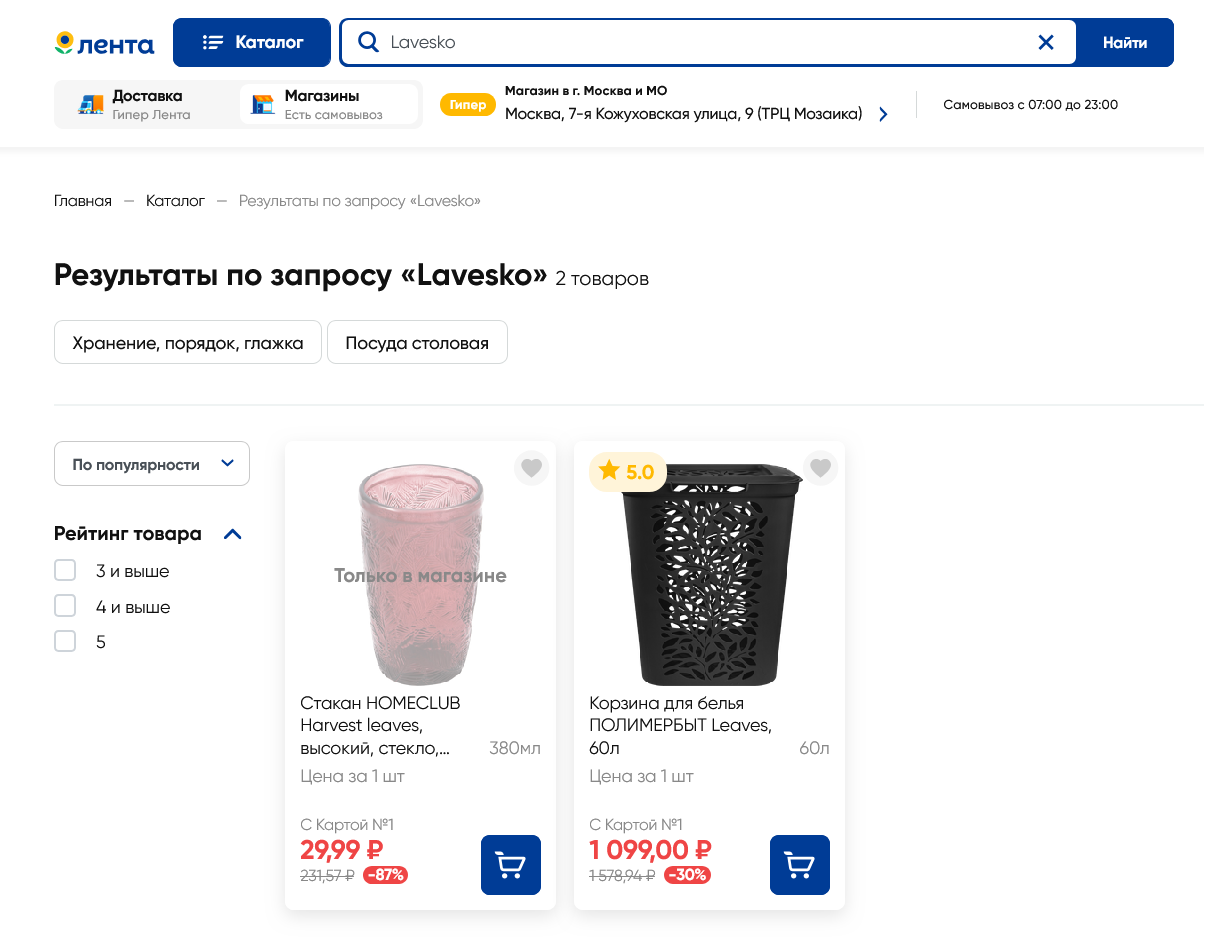This screenshot has height=943, width=1205.
Task: Collapse the 'Рейтинг товара' filter section
Action: pos(233,534)
